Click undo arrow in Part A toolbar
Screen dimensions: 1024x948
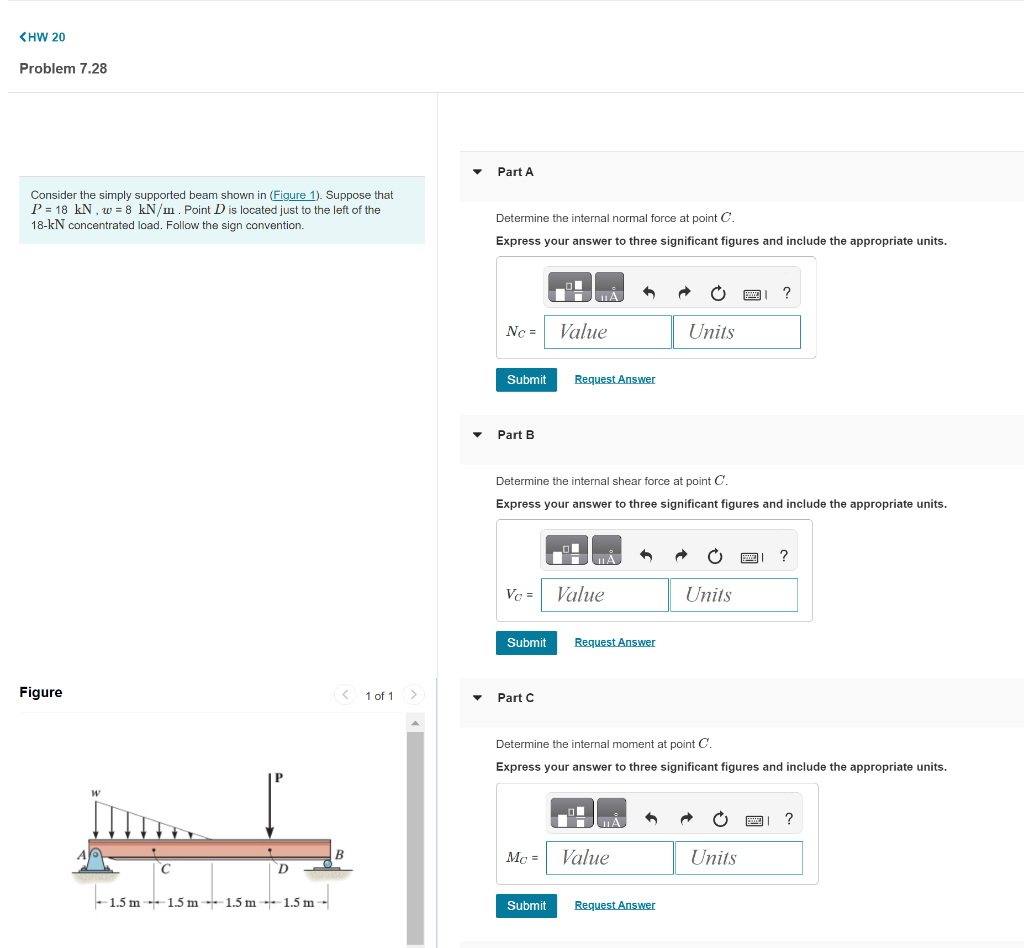pyautogui.click(x=648, y=292)
